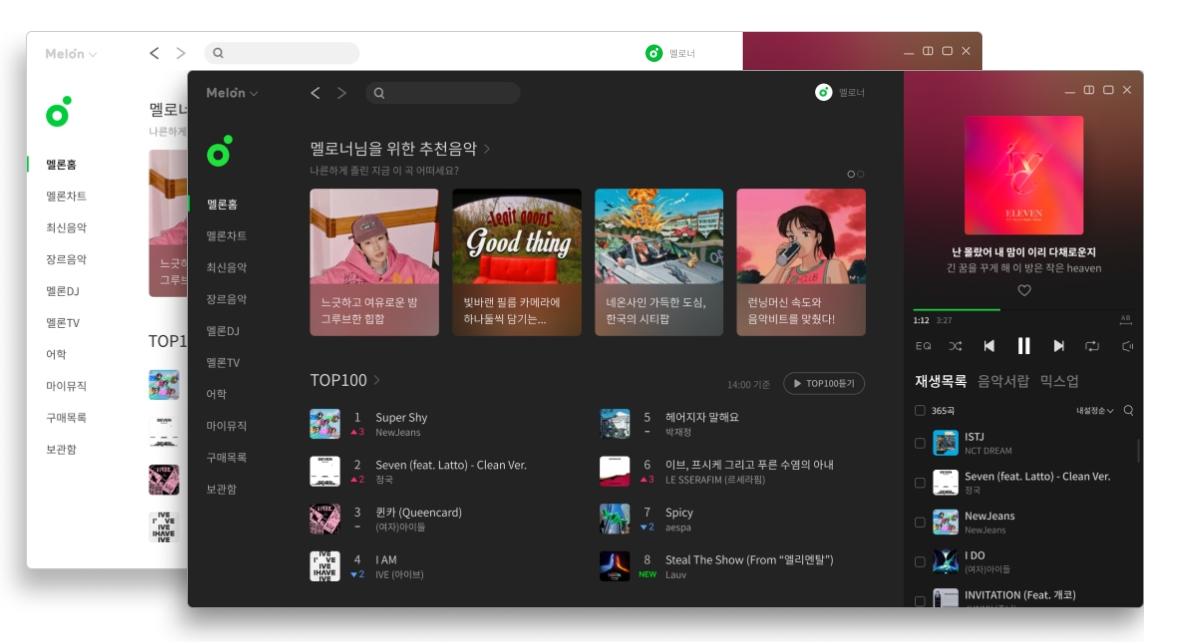Open 구매목록 in the dark sidebar
The height and width of the screenshot is (642, 1186).
(x=227, y=457)
